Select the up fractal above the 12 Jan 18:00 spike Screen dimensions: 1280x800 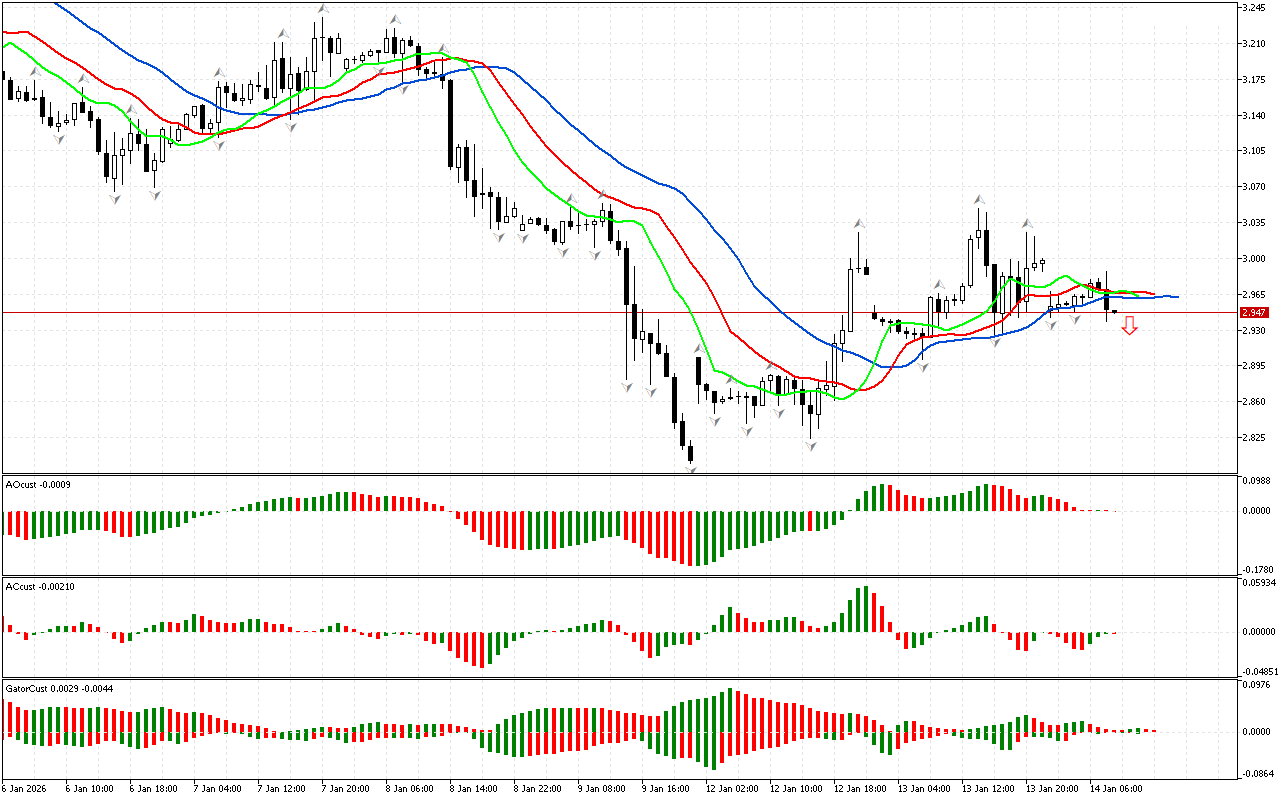pyautogui.click(x=858, y=222)
